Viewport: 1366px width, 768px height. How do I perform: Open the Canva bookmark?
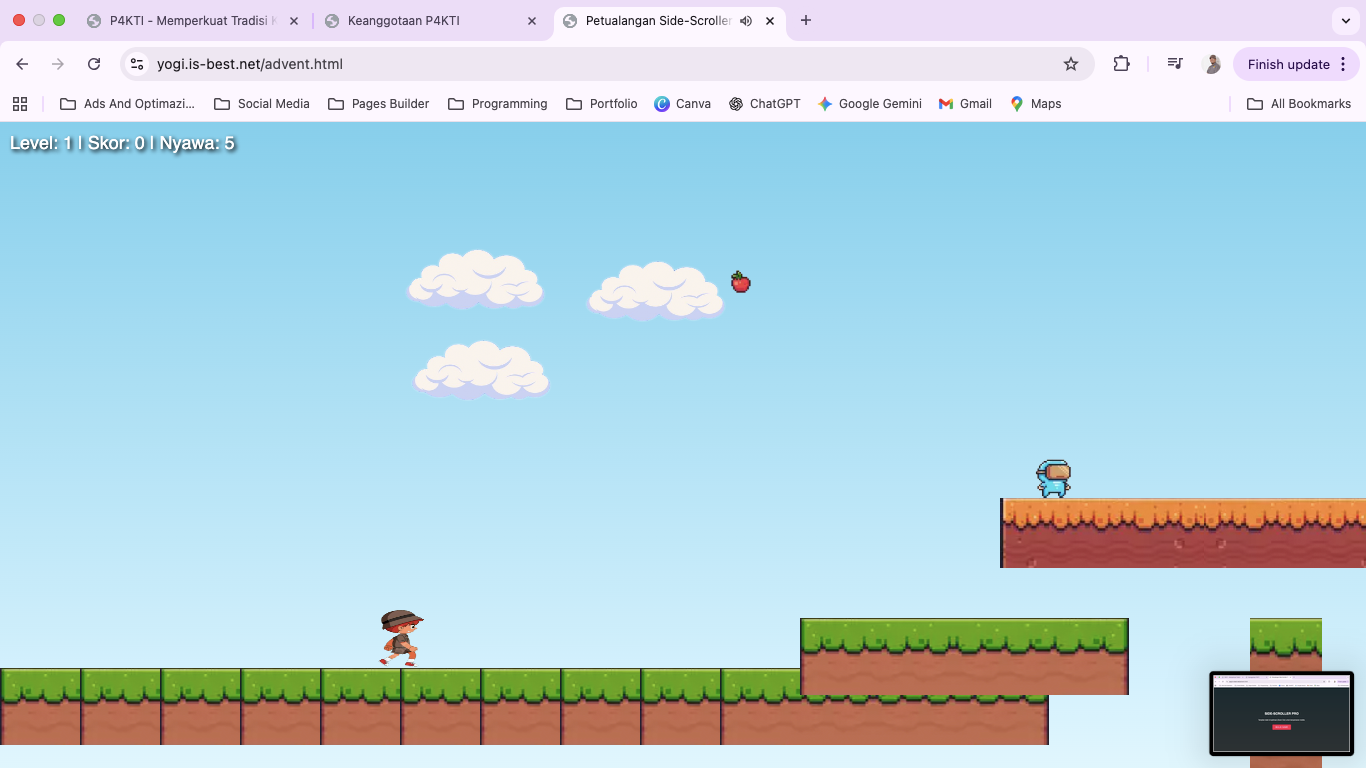point(682,103)
